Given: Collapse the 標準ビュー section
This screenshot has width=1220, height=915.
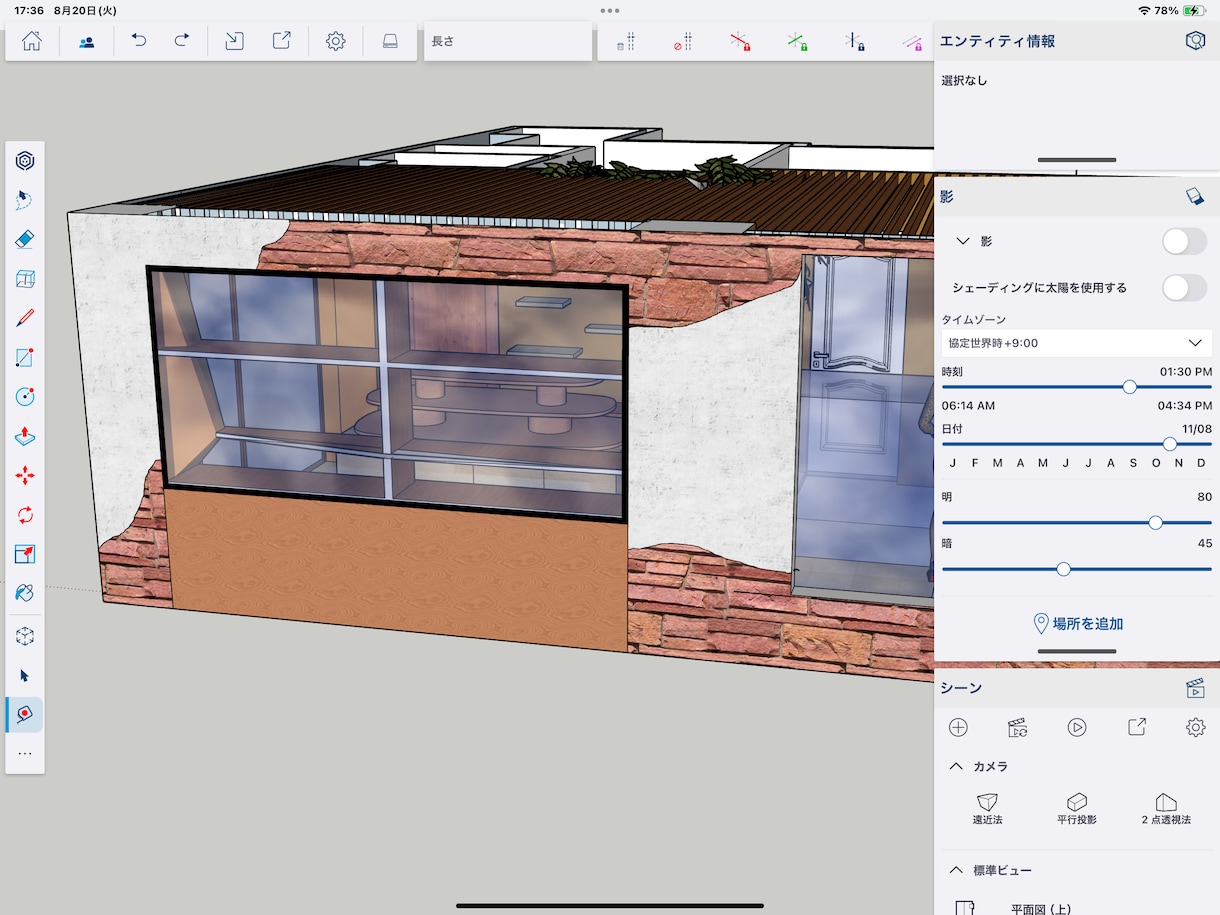Looking at the screenshot, I should point(956,870).
